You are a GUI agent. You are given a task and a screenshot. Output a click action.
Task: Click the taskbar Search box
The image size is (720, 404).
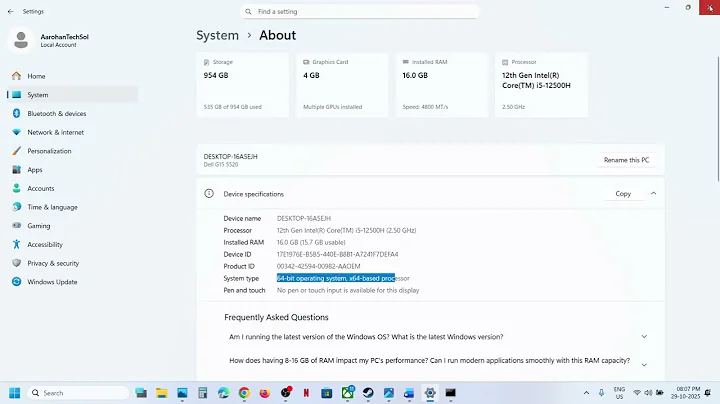(x=79, y=393)
